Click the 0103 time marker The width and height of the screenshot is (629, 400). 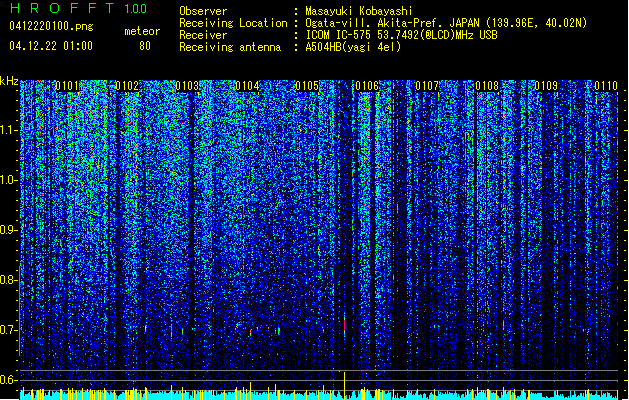[187, 86]
